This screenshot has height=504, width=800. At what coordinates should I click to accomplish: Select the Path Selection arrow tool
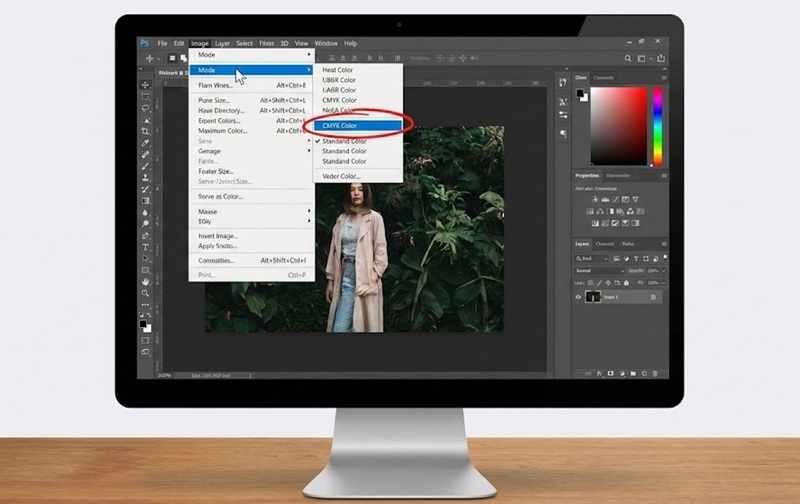[x=145, y=259]
